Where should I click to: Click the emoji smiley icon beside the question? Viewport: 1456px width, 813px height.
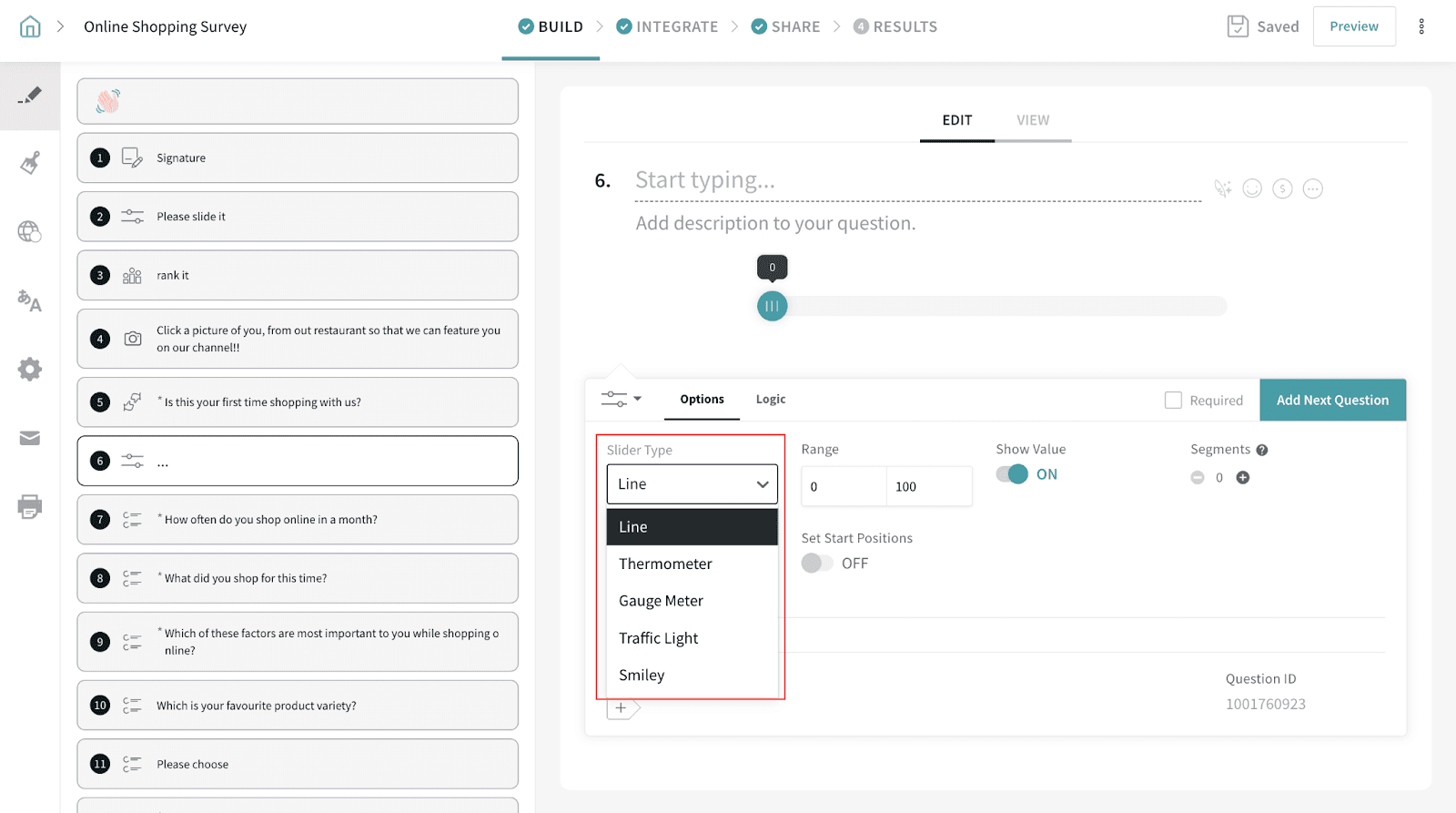click(x=1252, y=188)
